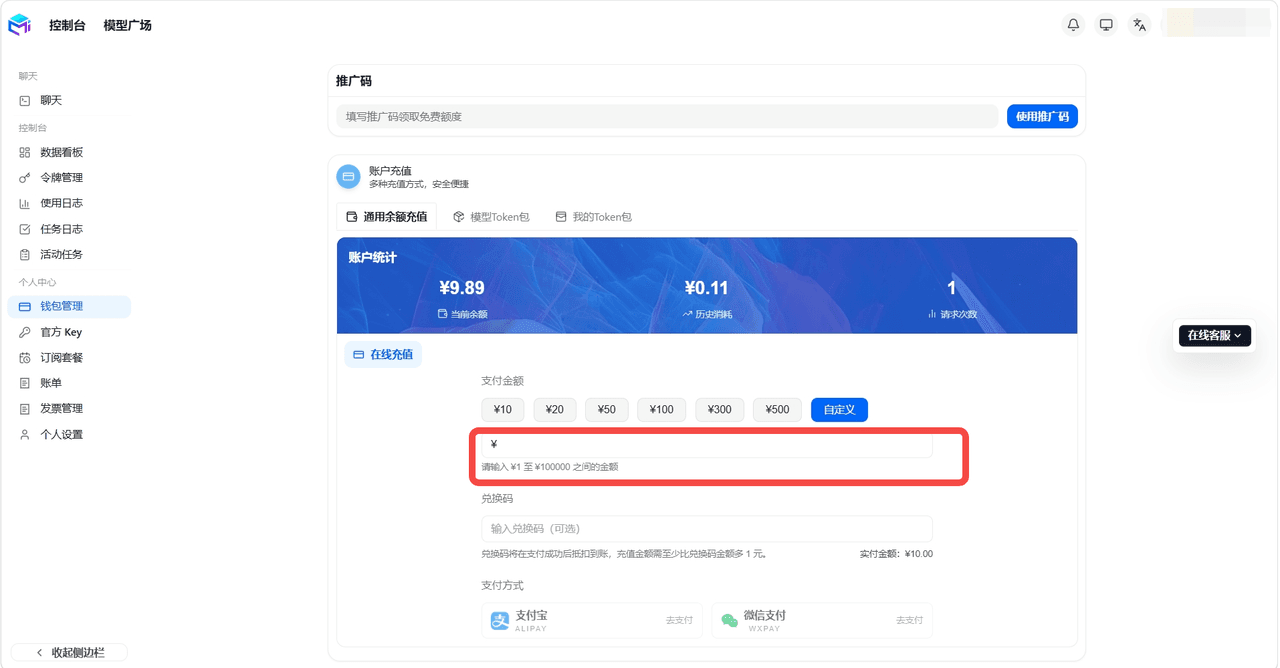
Task: Click the clipboard icon beside 活动任务
Action: pyautogui.click(x=25, y=255)
